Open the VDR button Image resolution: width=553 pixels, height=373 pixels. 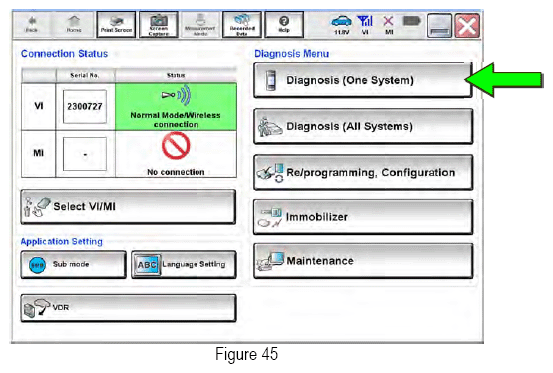pos(128,308)
